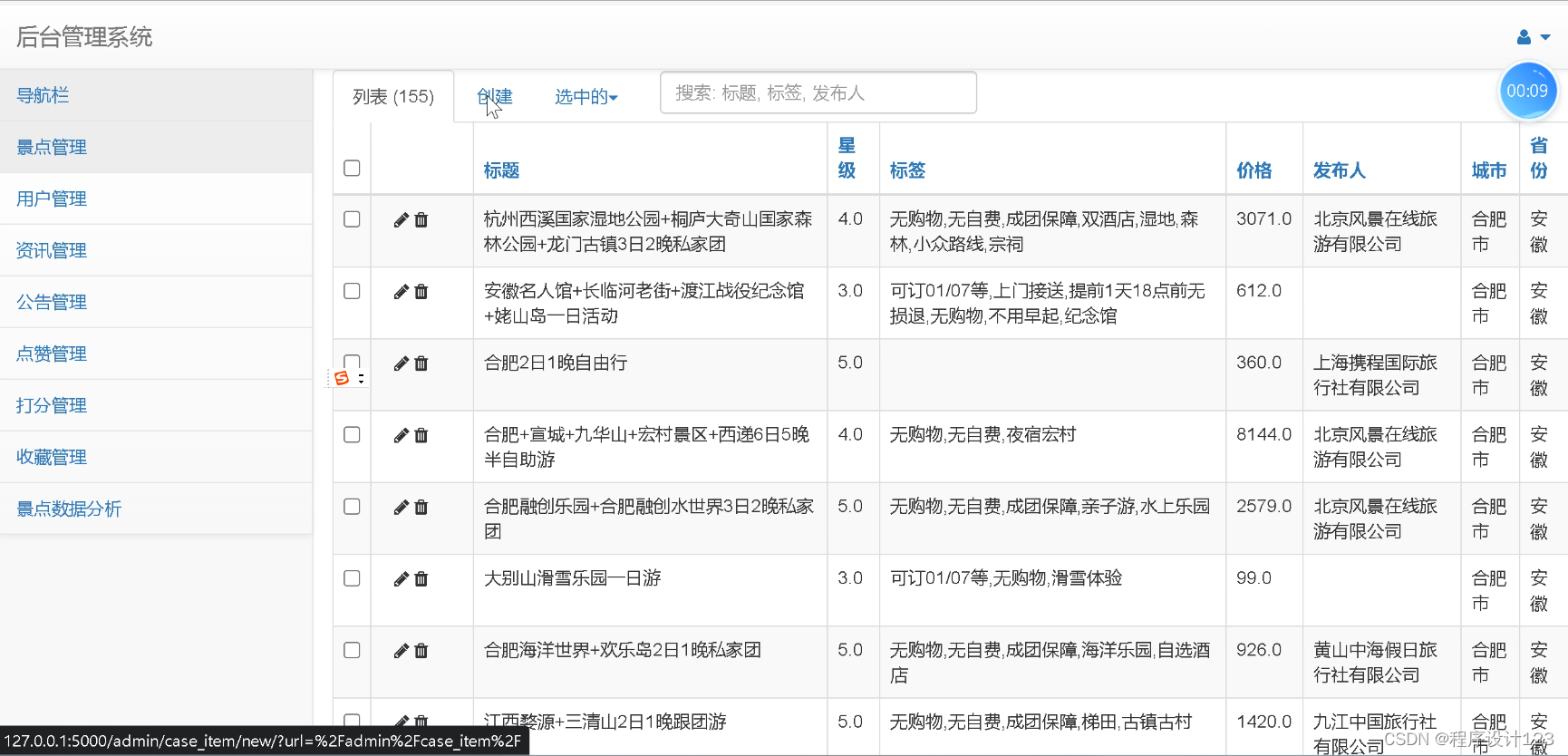Delete the 安徽名人馆 row with trash icon
Image resolution: width=1568 pixels, height=756 pixels.
[421, 292]
